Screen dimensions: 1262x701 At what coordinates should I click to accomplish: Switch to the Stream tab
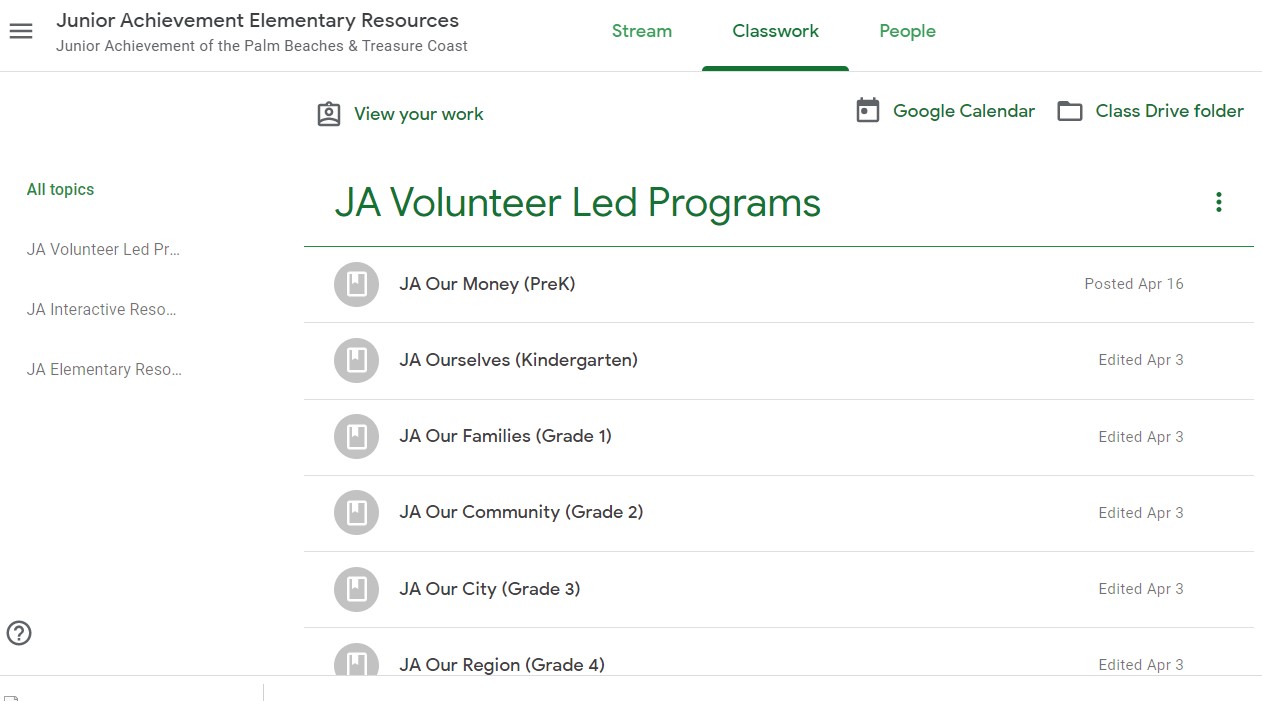click(x=641, y=31)
